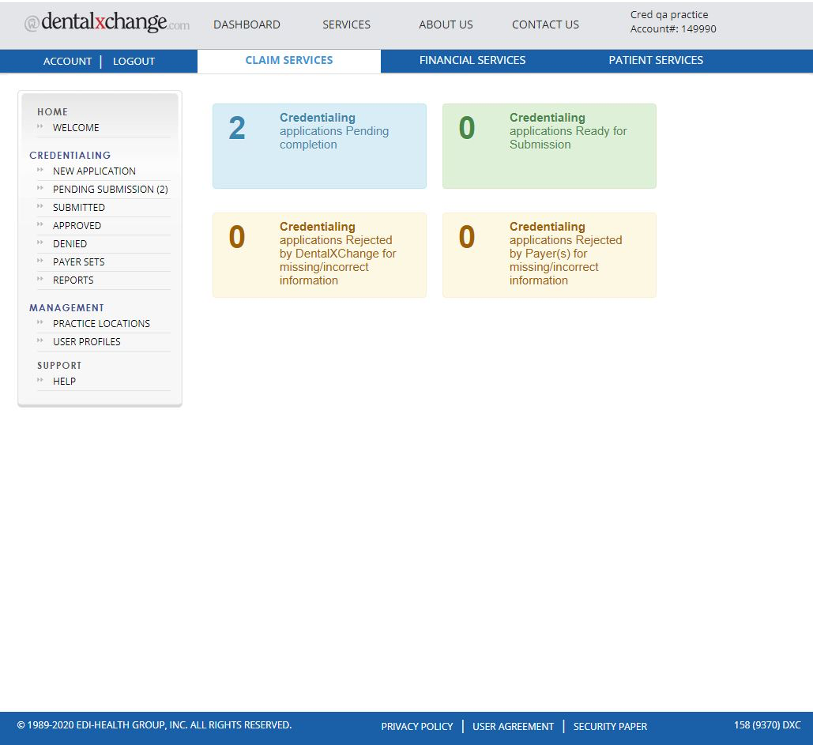Open the Privacy Policy footer link

click(417, 727)
